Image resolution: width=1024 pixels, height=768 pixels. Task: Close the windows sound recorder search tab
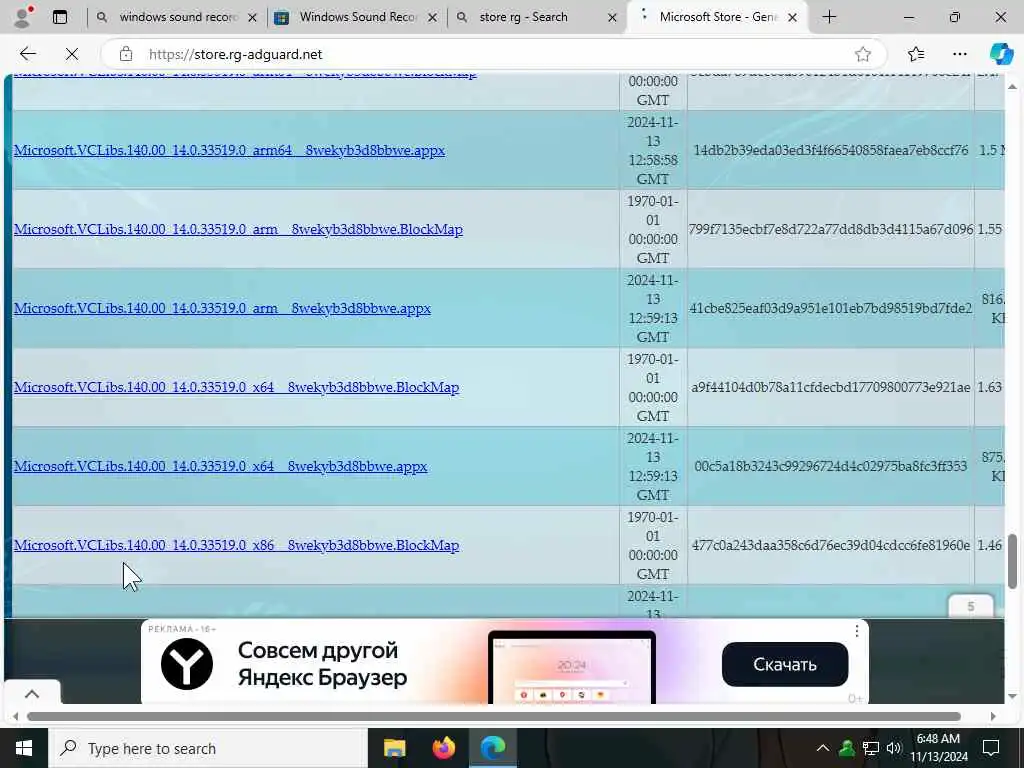pyautogui.click(x=253, y=18)
